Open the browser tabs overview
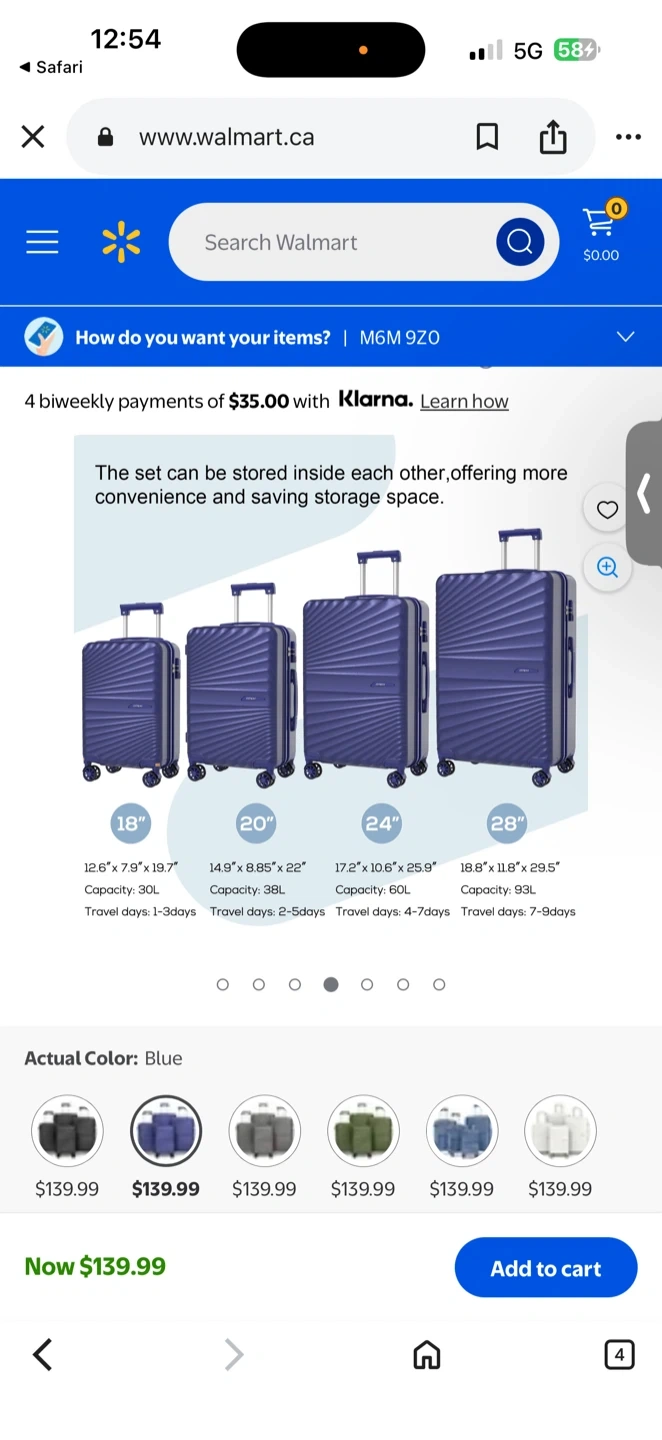 point(619,1355)
